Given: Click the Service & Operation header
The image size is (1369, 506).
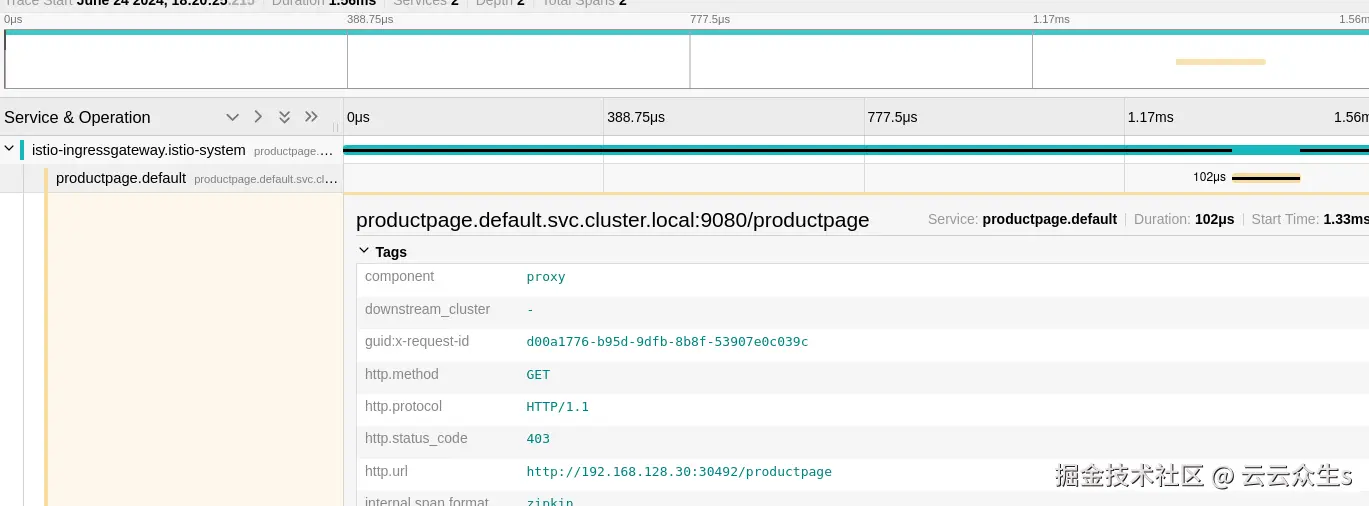Looking at the screenshot, I should (x=77, y=117).
